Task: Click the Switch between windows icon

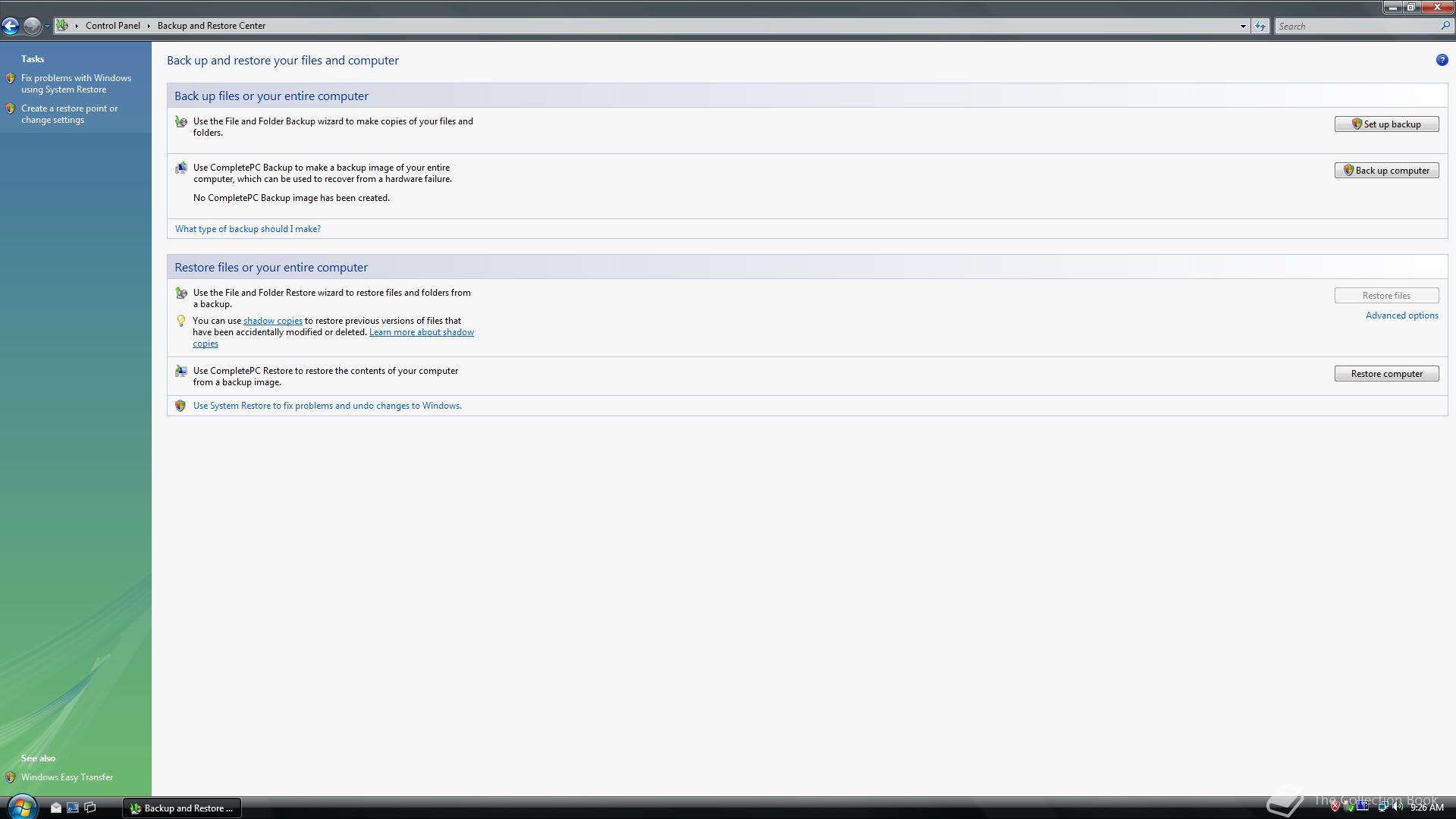Action: 90,808
